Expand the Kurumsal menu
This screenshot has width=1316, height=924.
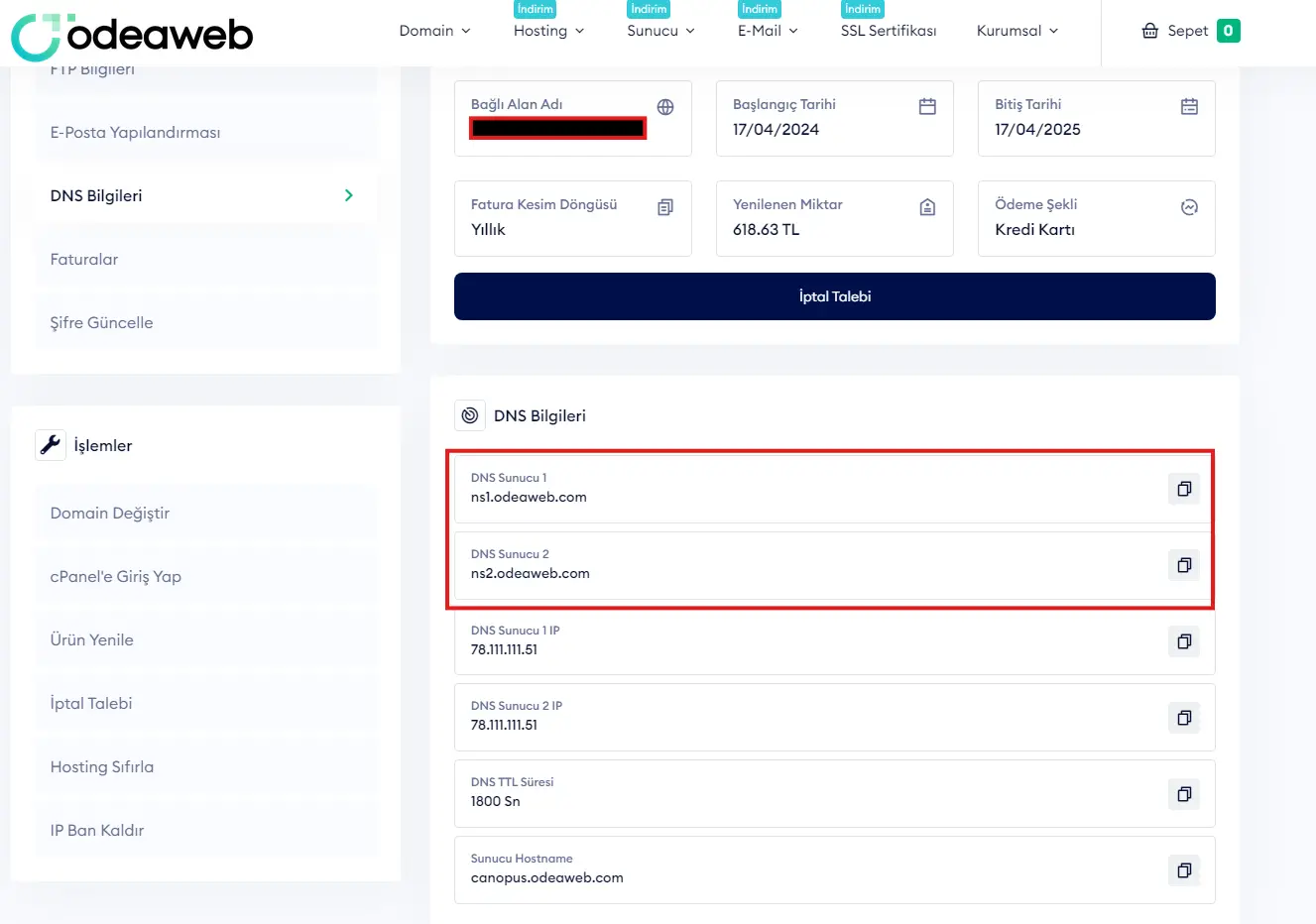pos(1017,31)
